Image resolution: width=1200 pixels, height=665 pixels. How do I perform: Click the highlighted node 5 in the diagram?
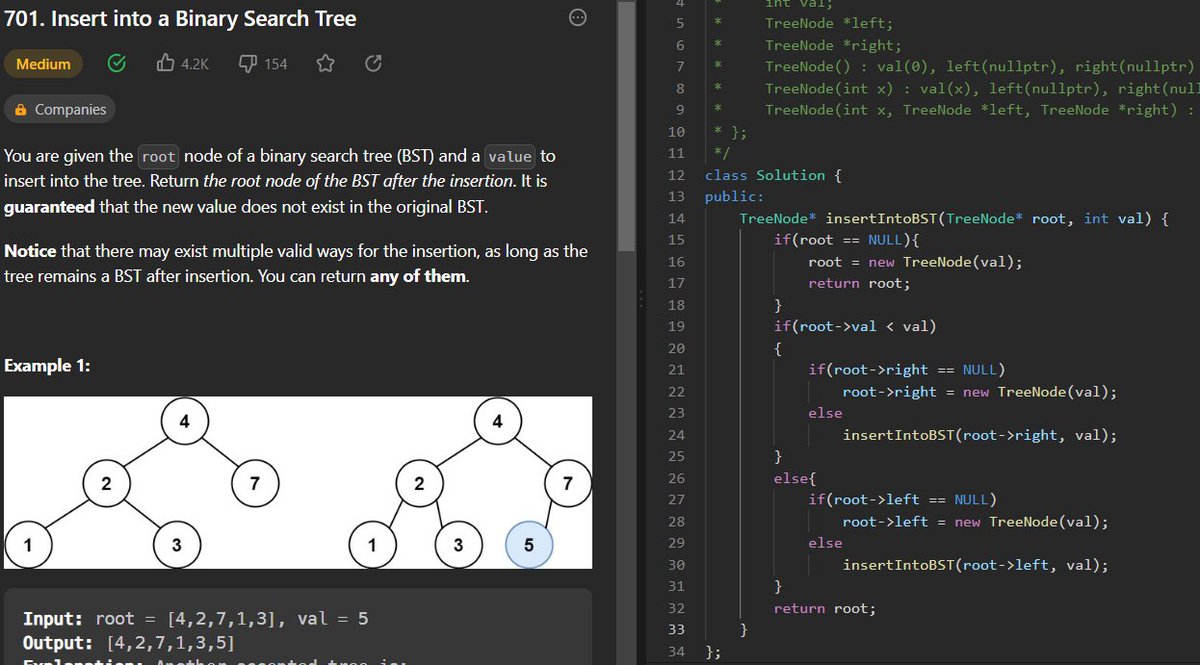pos(529,545)
